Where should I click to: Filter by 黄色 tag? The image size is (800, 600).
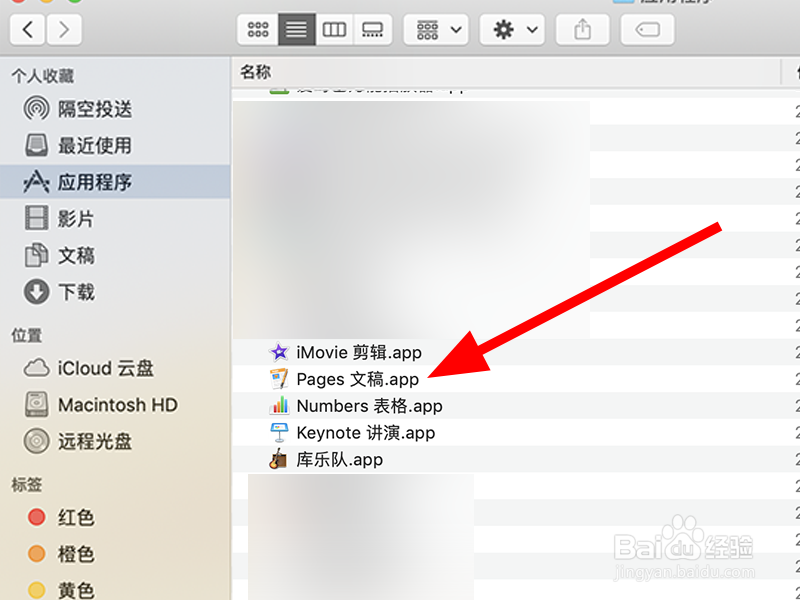point(115,590)
